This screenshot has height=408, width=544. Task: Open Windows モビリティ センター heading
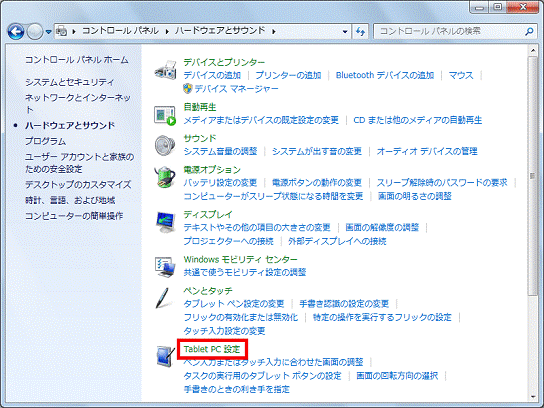[240, 259]
